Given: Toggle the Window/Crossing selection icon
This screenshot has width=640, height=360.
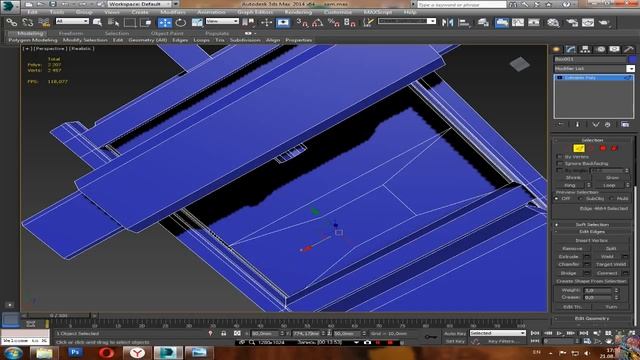Looking at the screenshot, I should click(x=146, y=22).
